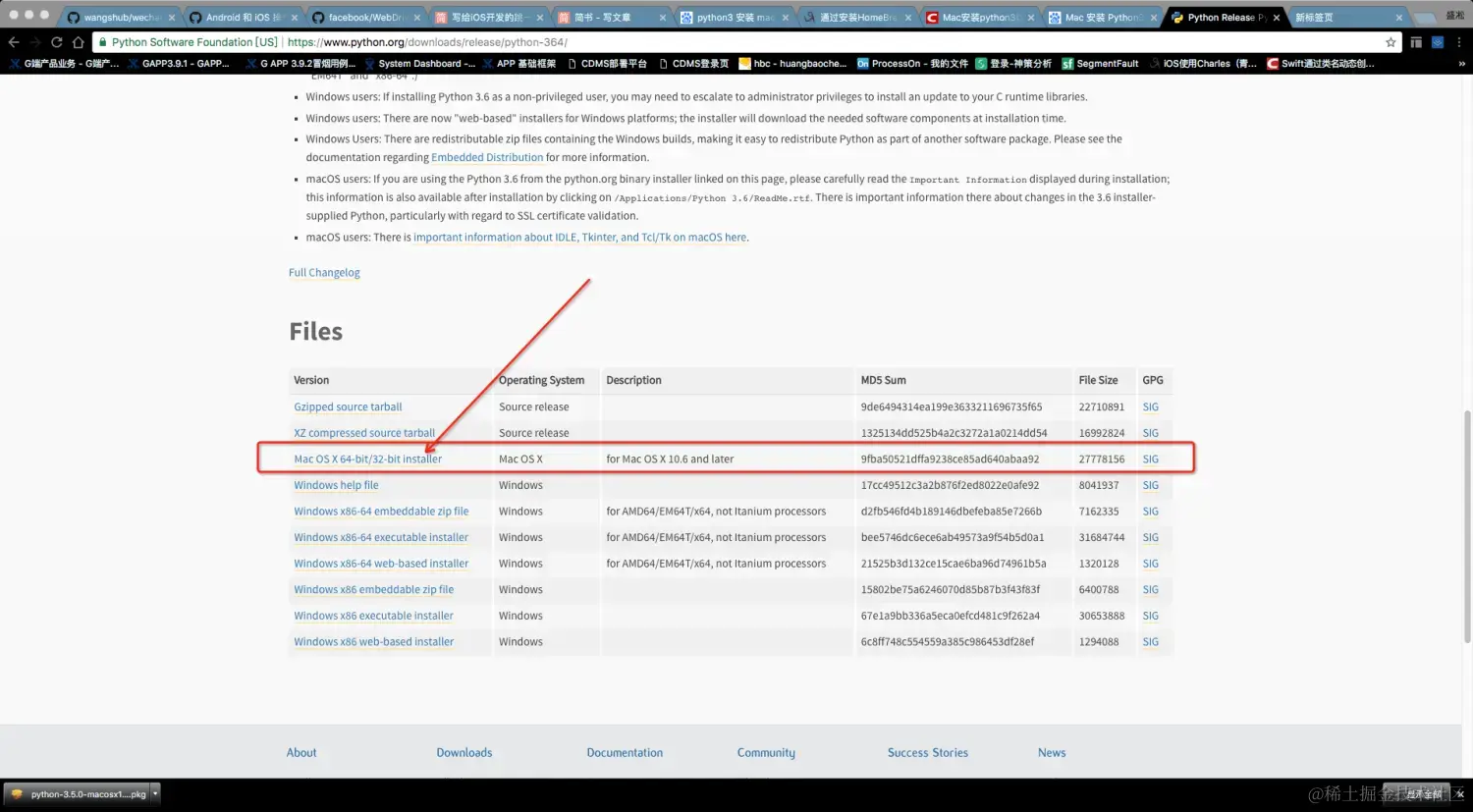Image resolution: width=1473 pixels, height=812 pixels.
Task: Select the file size value 27778156
Action: point(1101,460)
